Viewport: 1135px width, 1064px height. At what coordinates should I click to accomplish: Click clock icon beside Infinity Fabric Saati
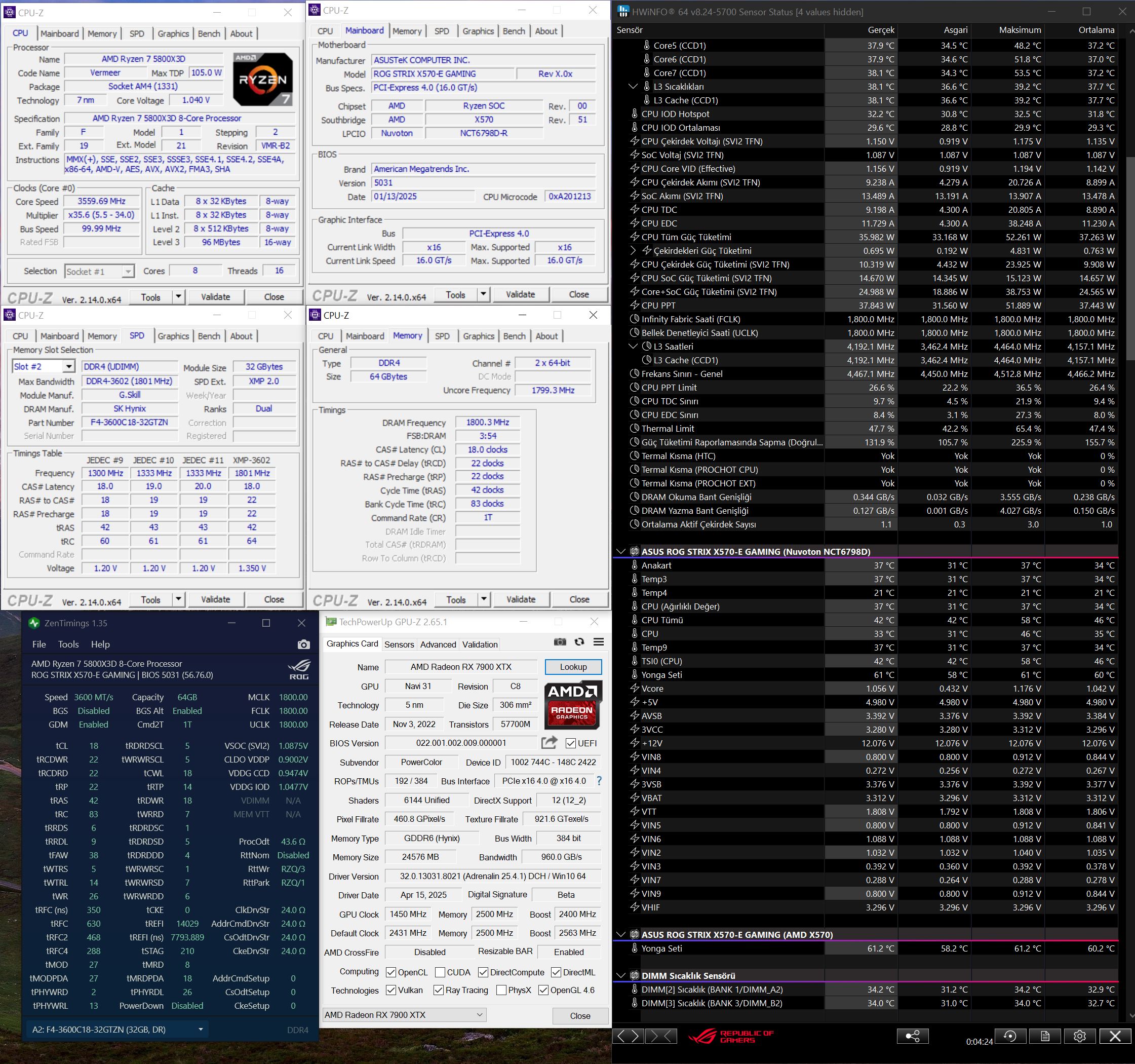pos(634,319)
